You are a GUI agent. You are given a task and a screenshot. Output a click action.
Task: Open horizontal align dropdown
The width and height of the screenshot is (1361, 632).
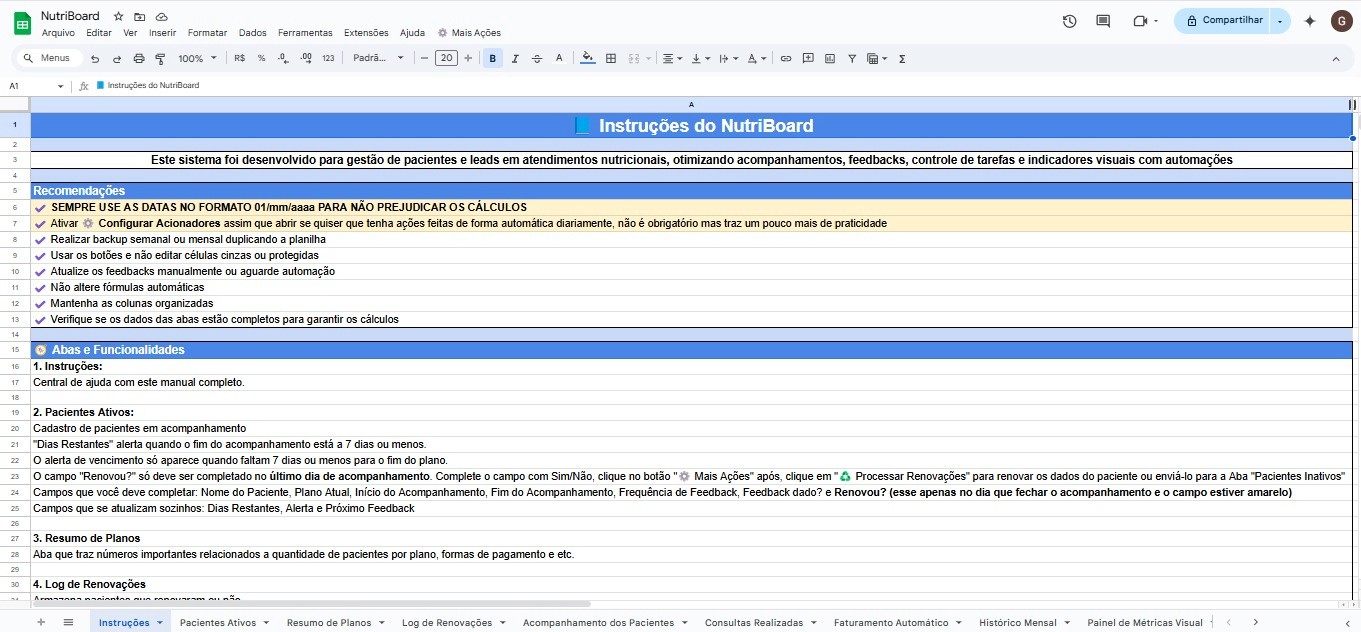click(x=672, y=59)
